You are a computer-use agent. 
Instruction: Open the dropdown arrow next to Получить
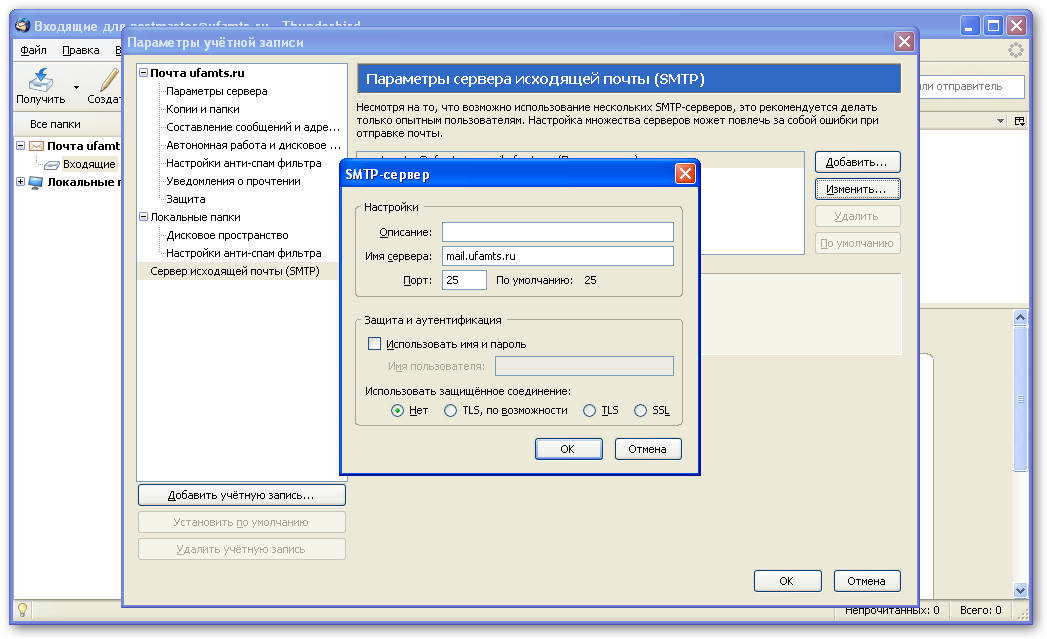(76, 87)
